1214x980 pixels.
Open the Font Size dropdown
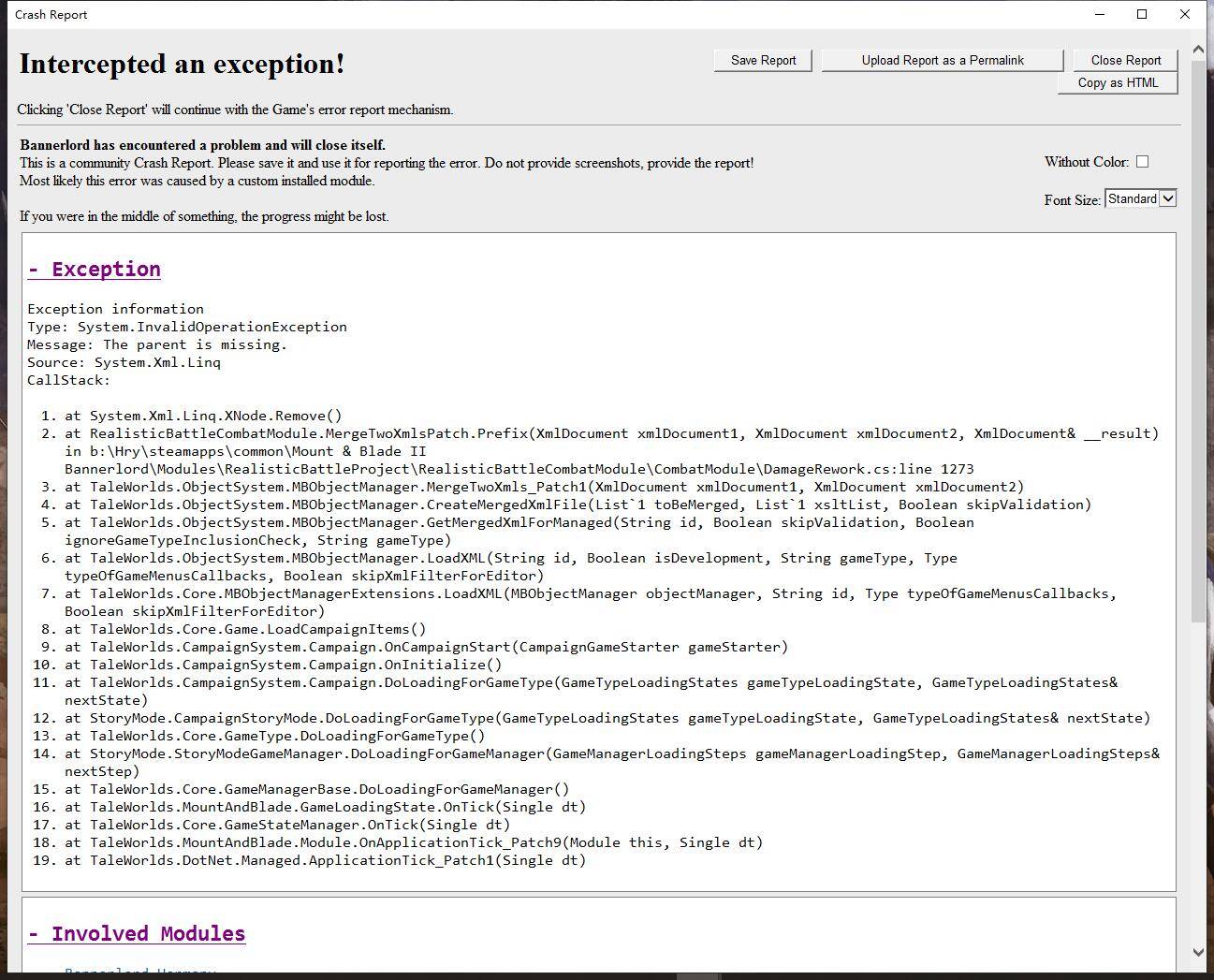(1140, 198)
